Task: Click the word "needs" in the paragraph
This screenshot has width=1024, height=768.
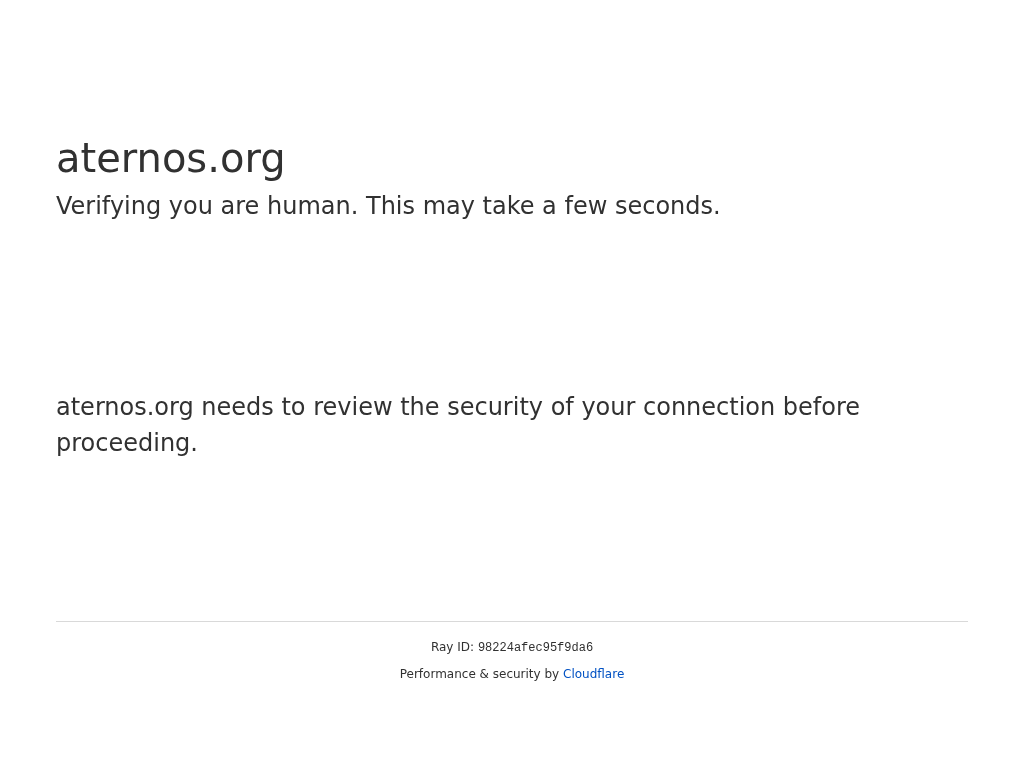Action: pyautogui.click(x=237, y=407)
